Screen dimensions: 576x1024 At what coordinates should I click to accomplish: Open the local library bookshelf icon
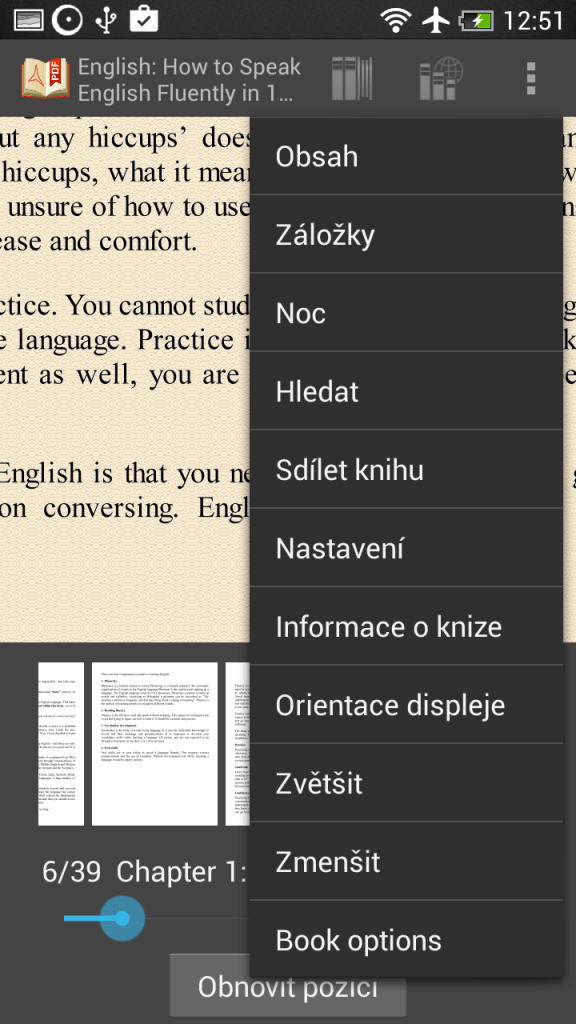click(x=352, y=79)
